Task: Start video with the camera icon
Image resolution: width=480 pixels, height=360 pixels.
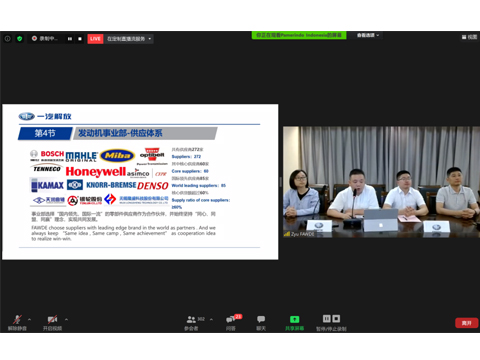Action: click(52, 322)
